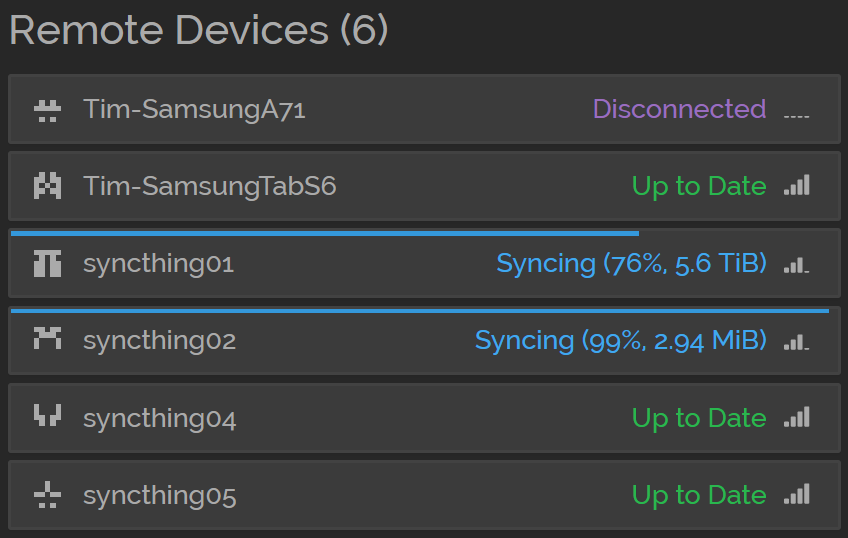Click the Disconnected status text
The image size is (848, 538).
tap(679, 109)
